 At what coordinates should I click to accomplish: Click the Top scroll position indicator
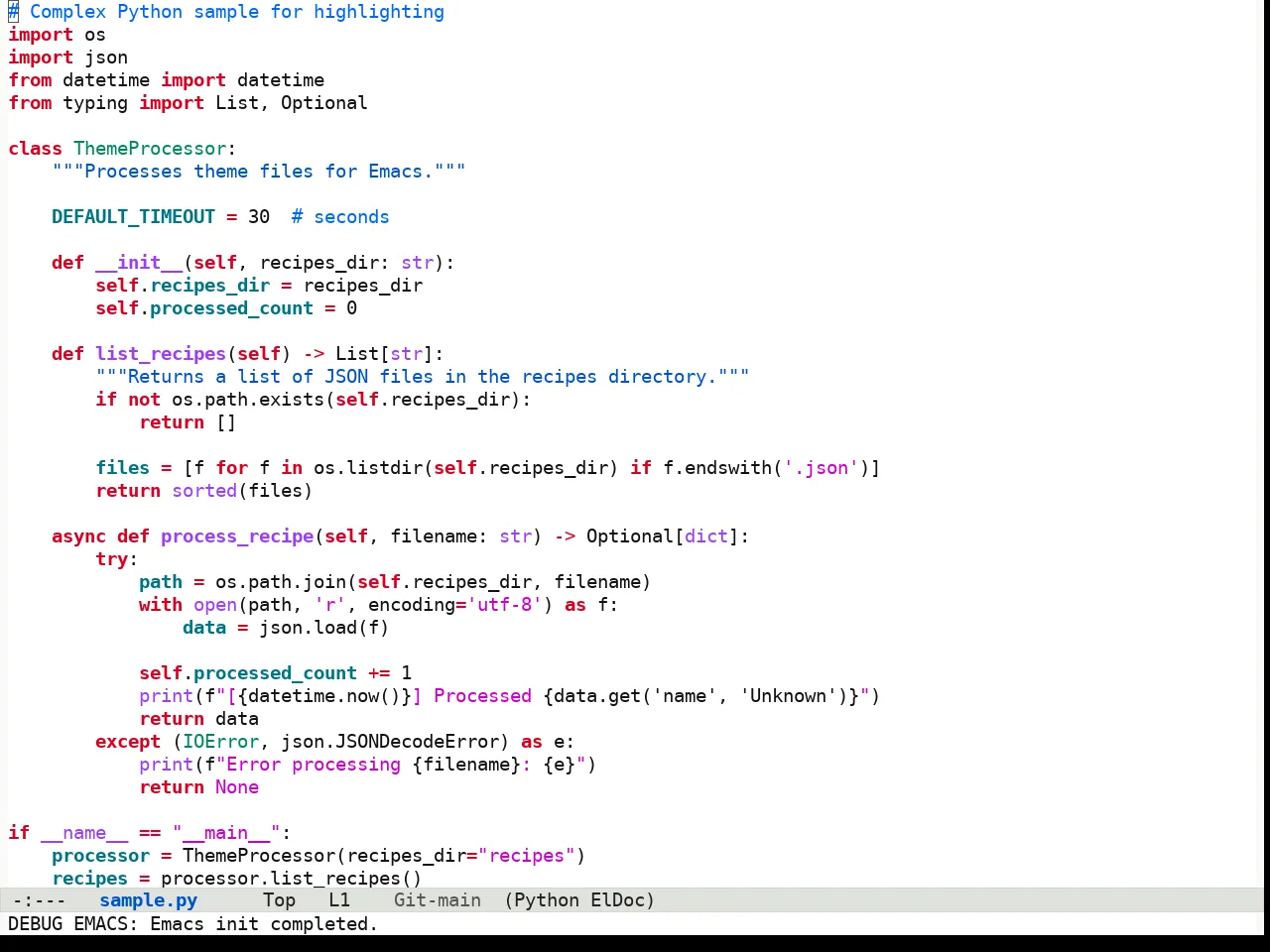[279, 900]
